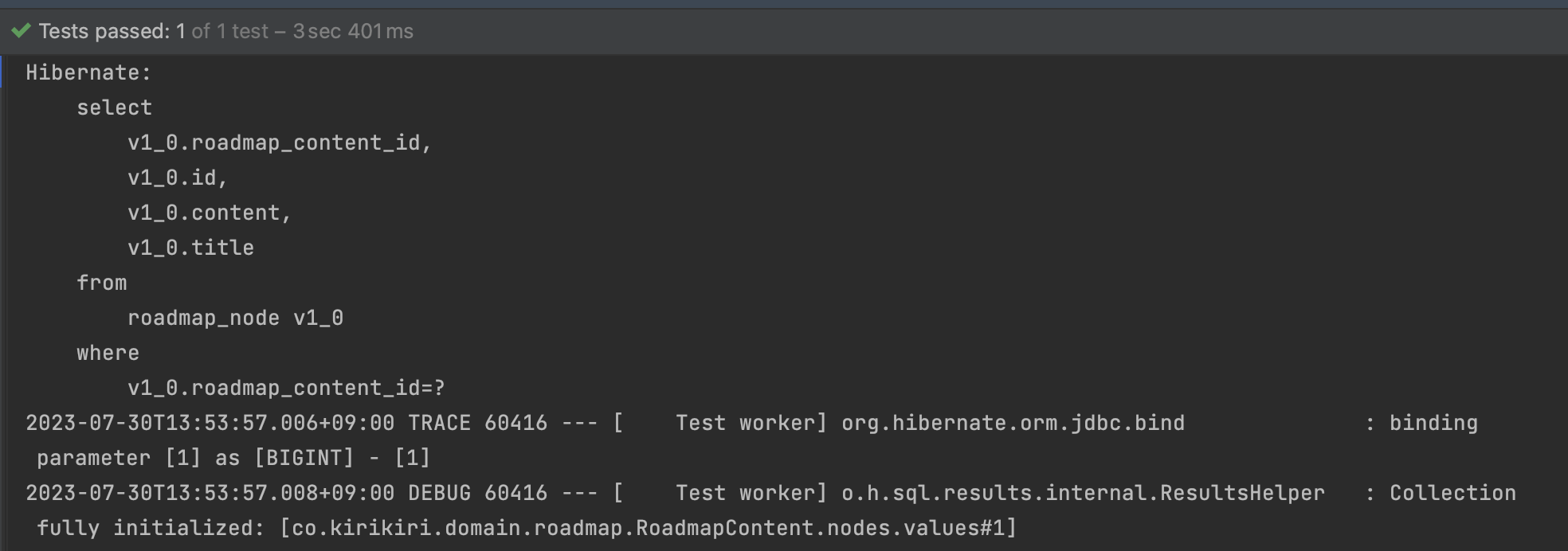Click 'org.hibernate.orm.jdbc.bind' logger name
The image size is (1568, 551).
tap(1013, 423)
